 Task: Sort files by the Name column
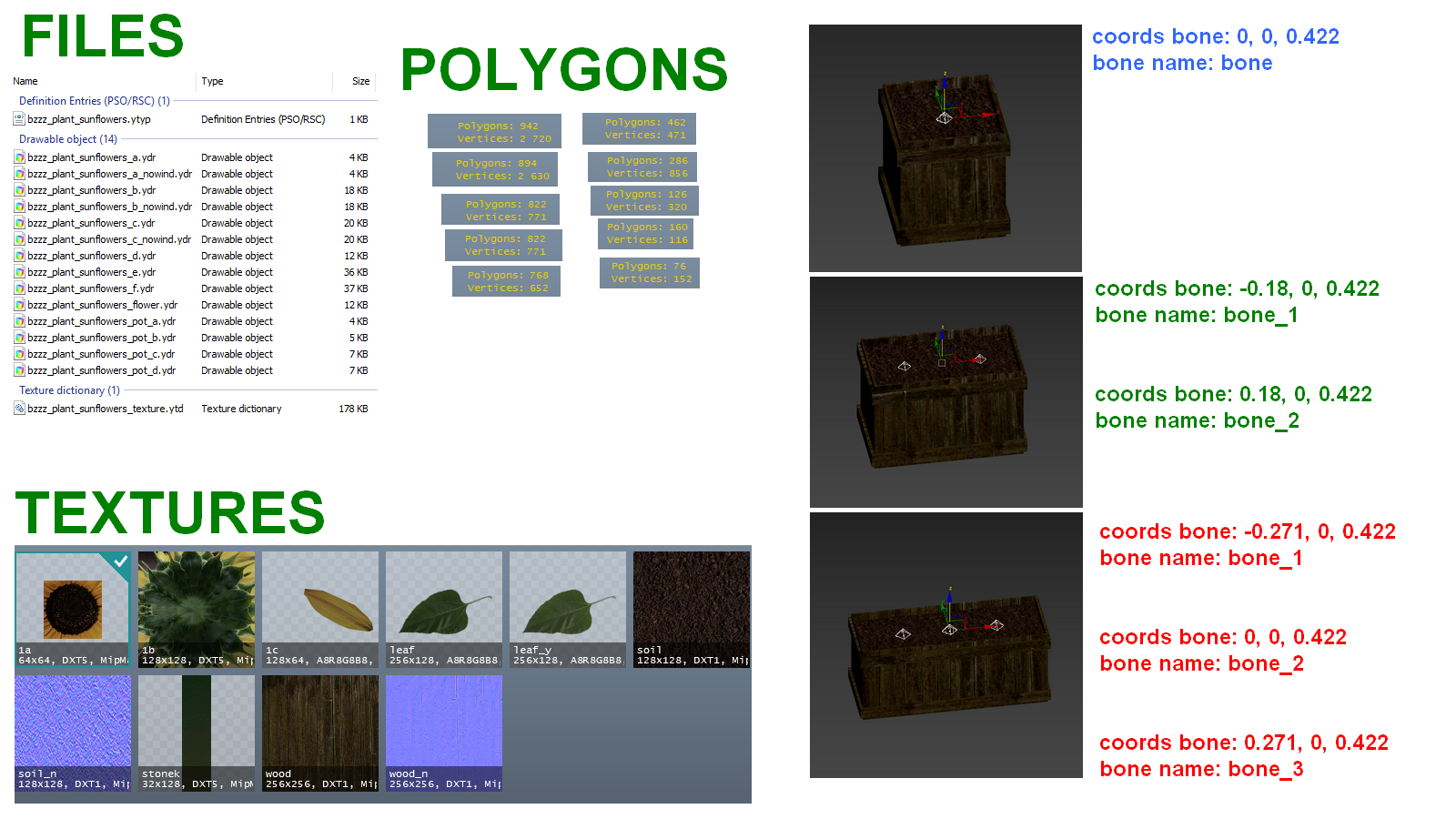(25, 81)
